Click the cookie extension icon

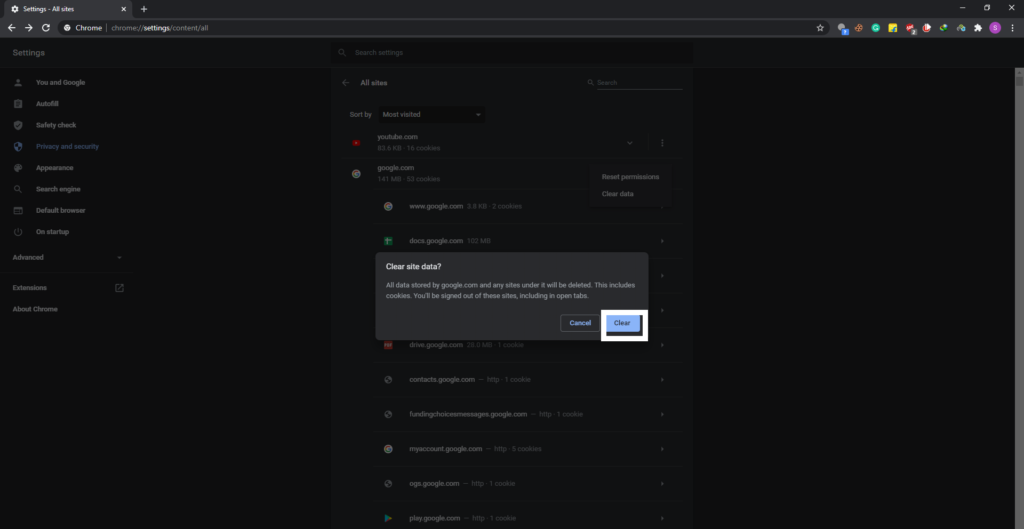point(859,28)
